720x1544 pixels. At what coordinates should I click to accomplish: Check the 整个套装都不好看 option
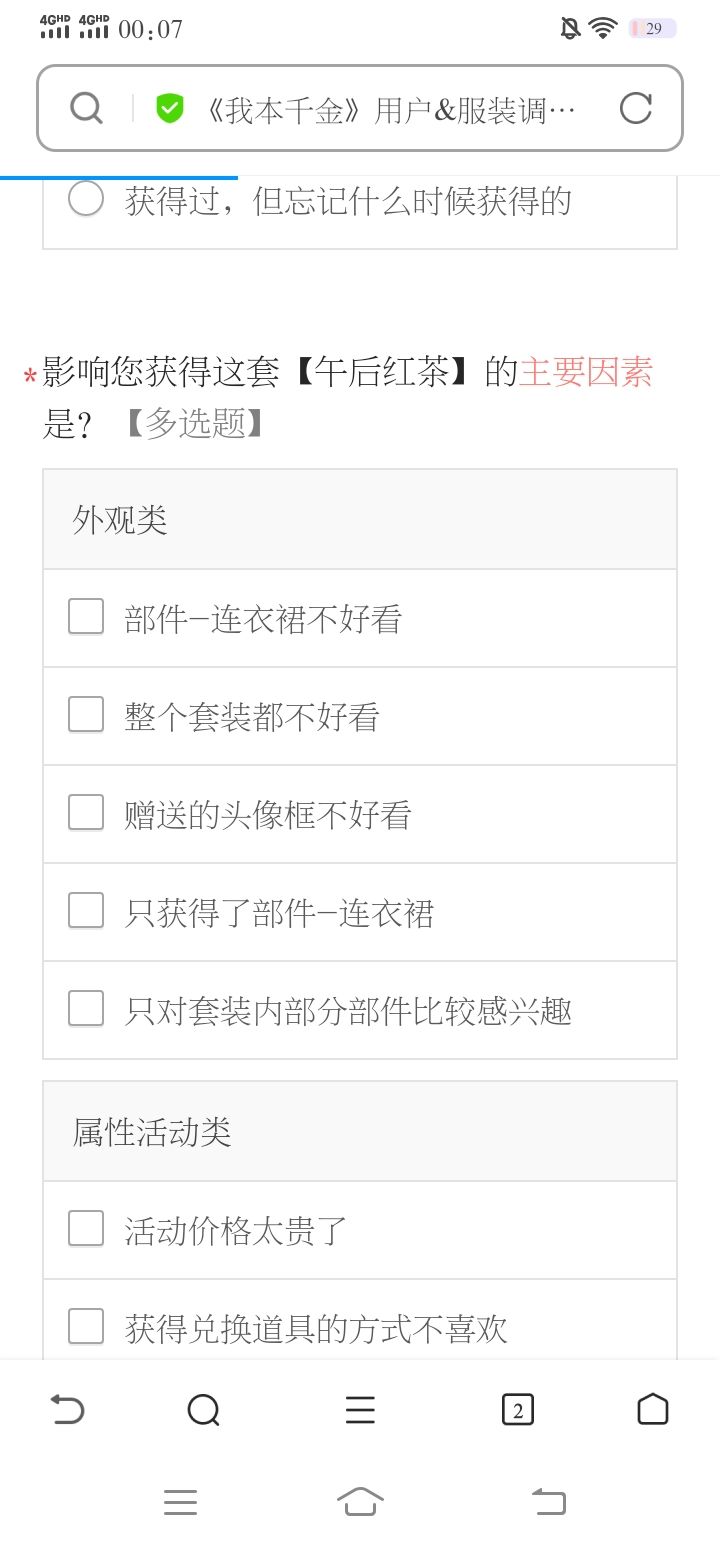click(86, 715)
